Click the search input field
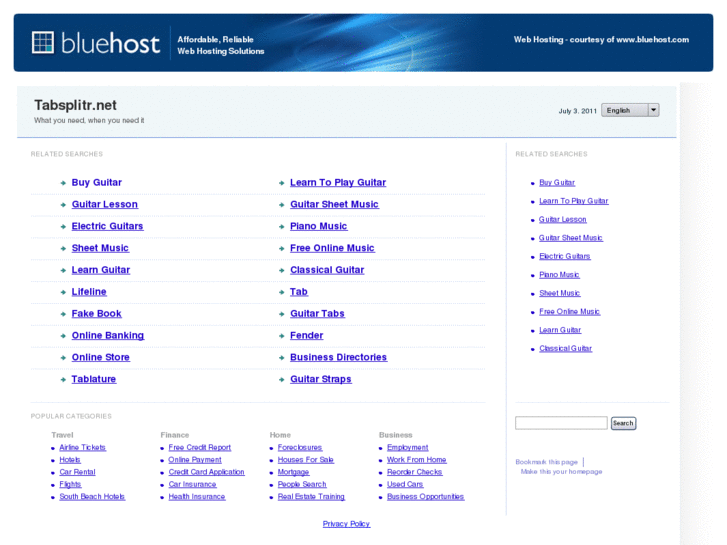This screenshot has width=727, height=545. [561, 423]
